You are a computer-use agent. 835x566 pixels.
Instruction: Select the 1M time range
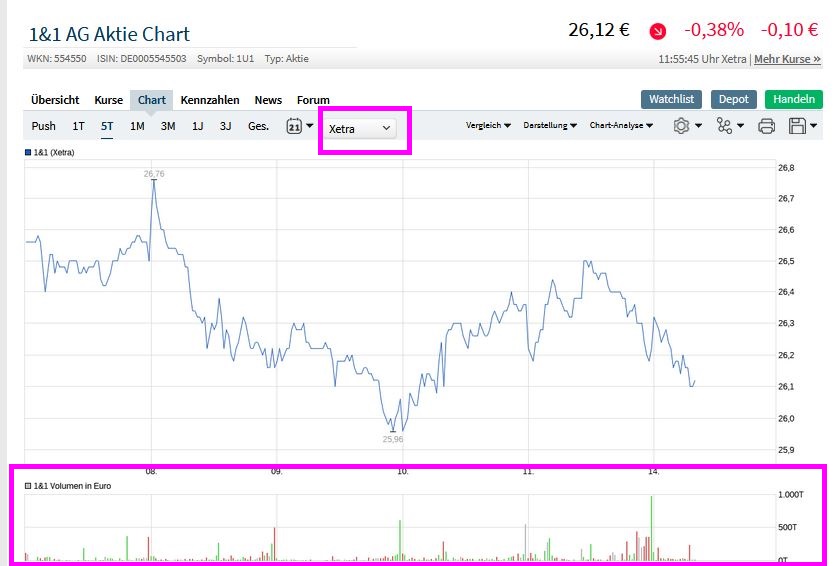tap(137, 126)
